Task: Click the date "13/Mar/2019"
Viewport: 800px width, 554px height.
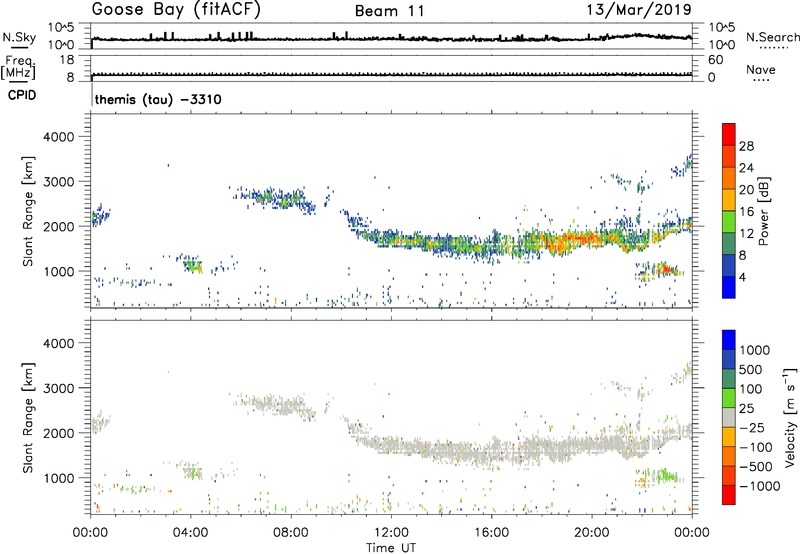Action: [639, 10]
